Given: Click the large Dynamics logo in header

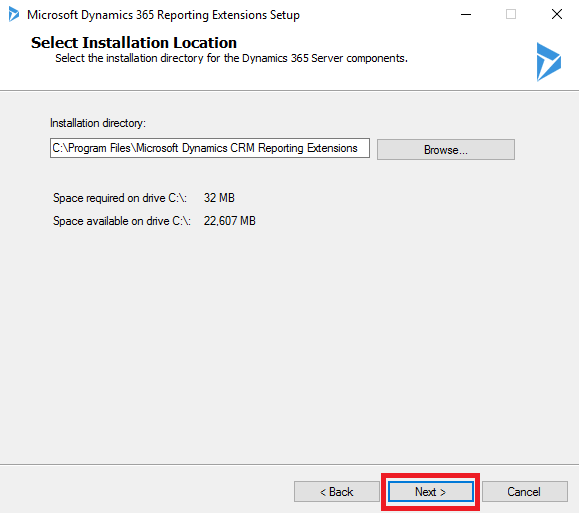Looking at the screenshot, I should (549, 62).
